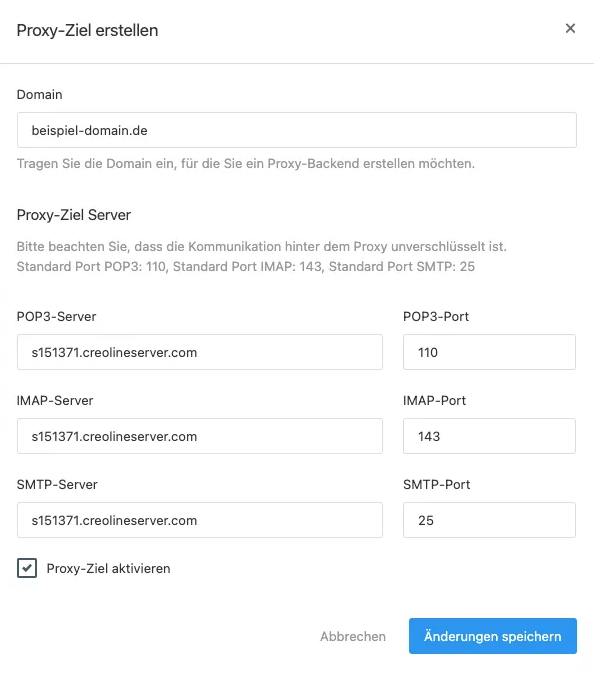594x673 pixels.
Task: Select the POP3-Server hostname input
Action: pos(200,352)
